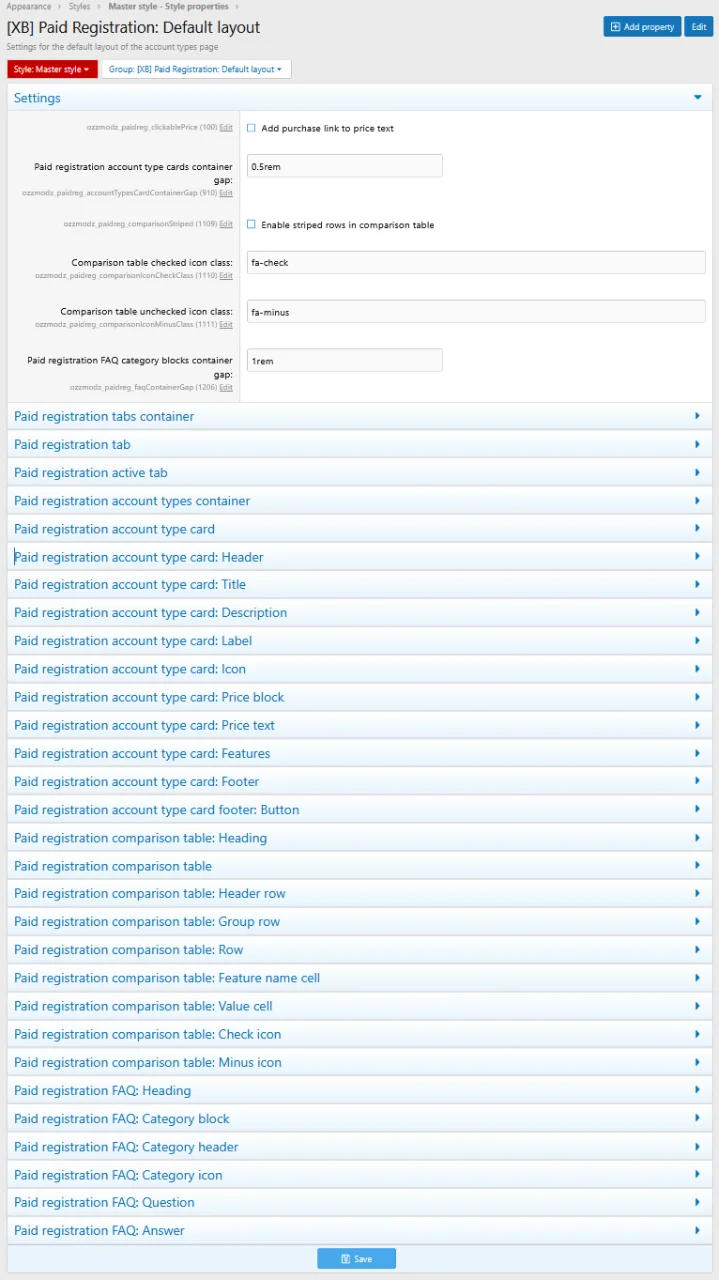Screen dimensions: 719x1280
Task: Click Edit link for faqContainerGap
Action: [x=226, y=387]
